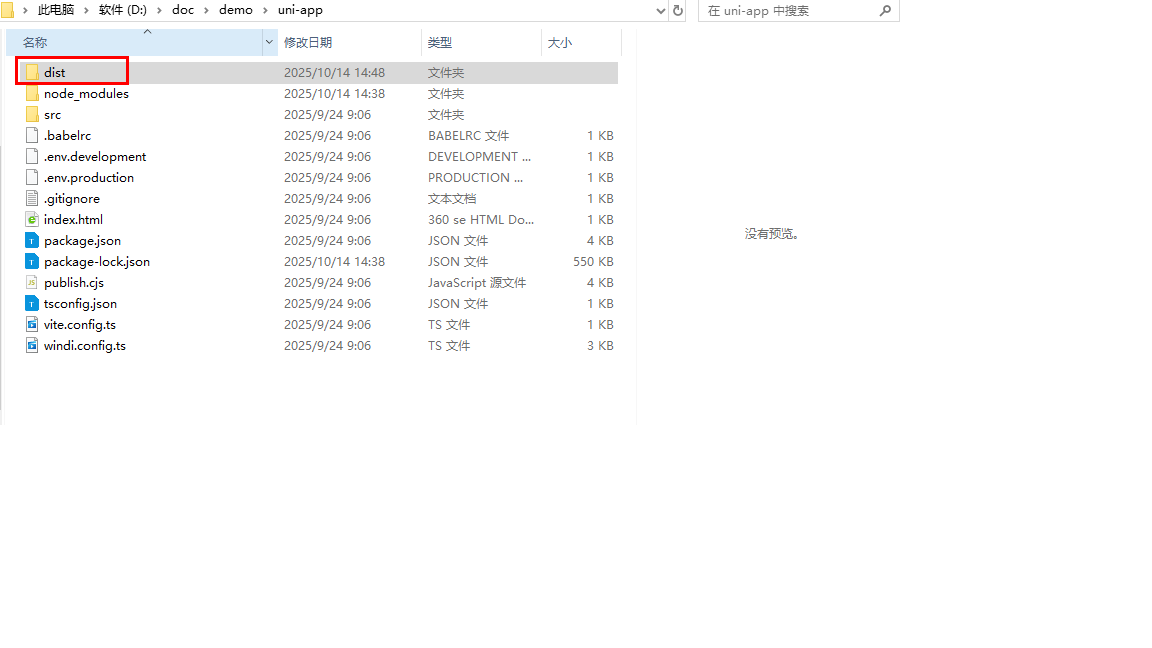
Task: Click the src folder icon
Action: (x=32, y=115)
